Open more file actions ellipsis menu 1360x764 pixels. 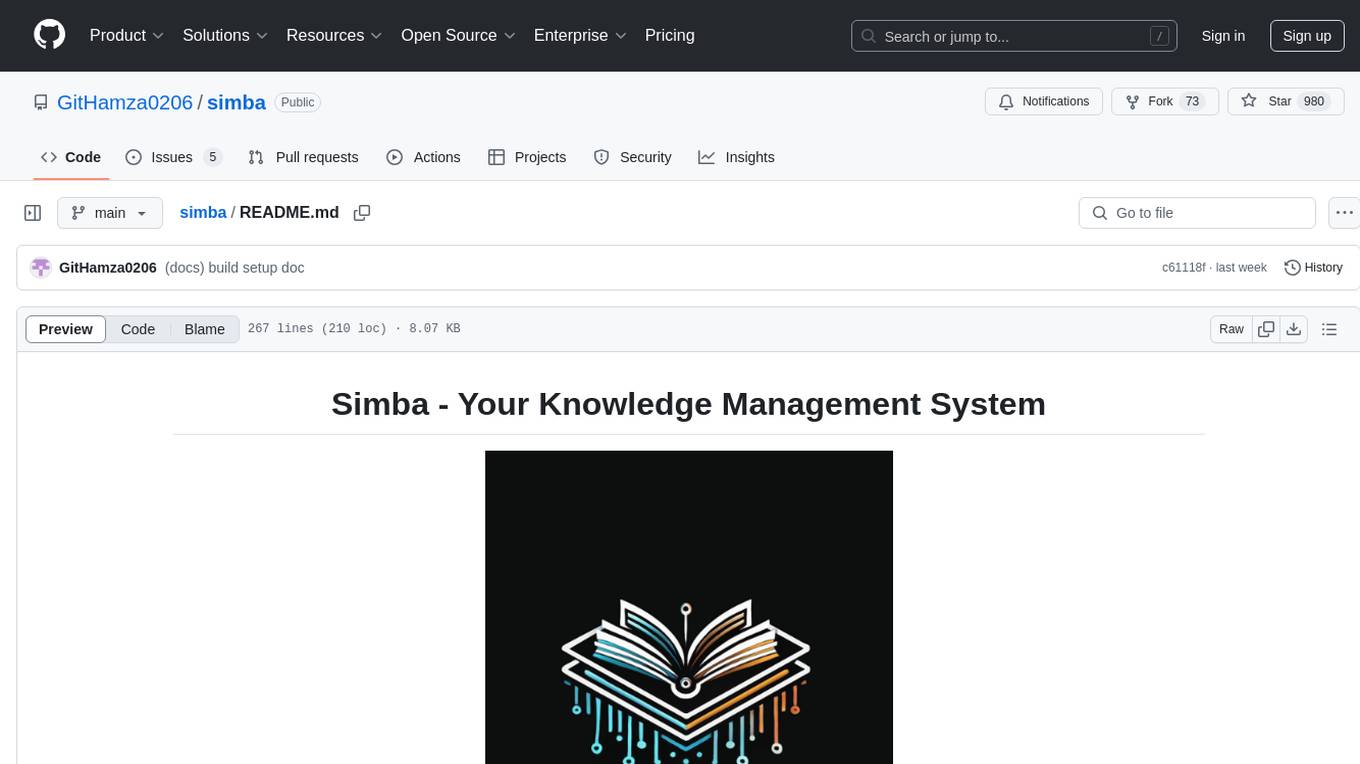pos(1344,213)
